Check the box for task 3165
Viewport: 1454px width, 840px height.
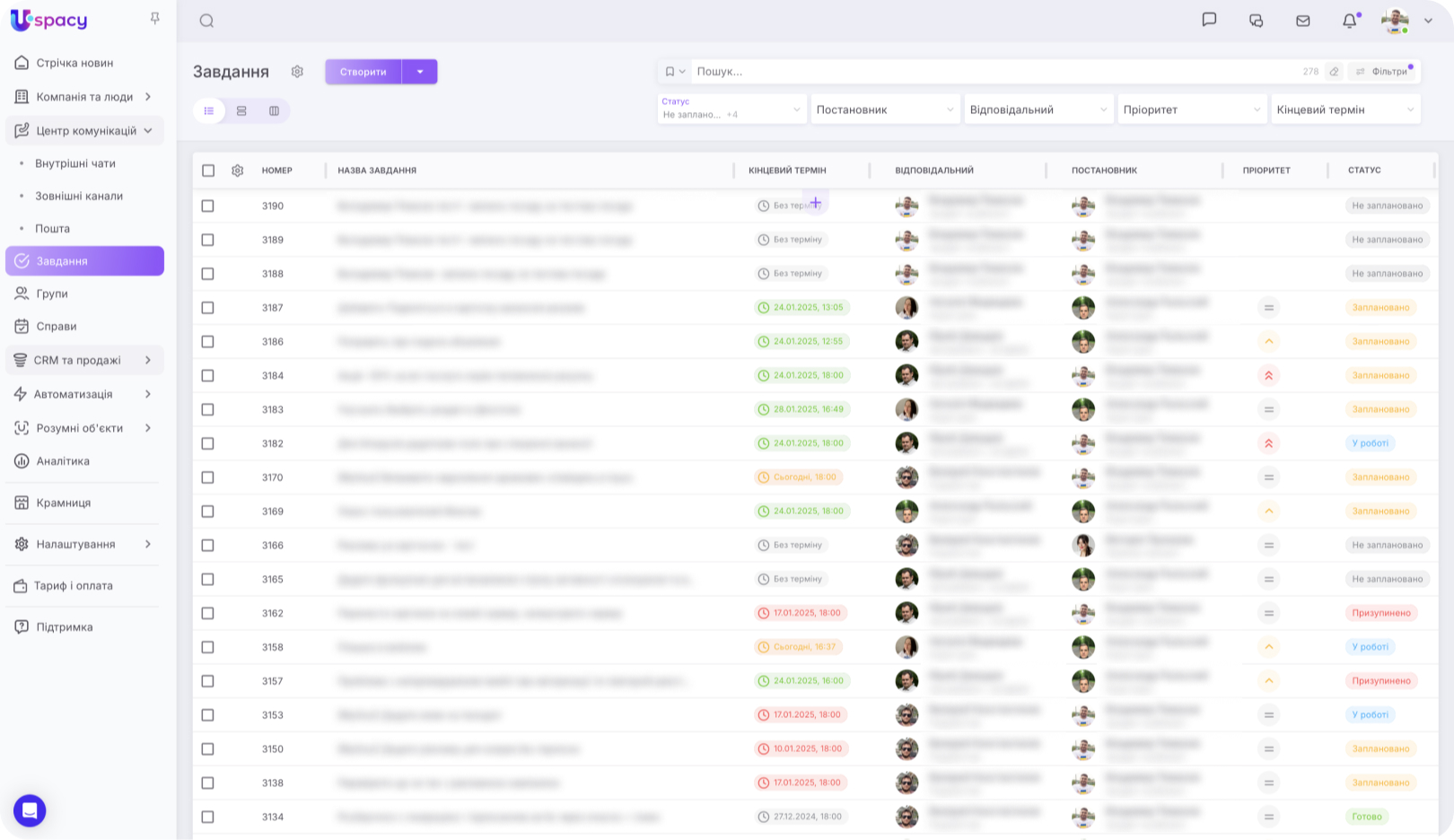point(207,579)
